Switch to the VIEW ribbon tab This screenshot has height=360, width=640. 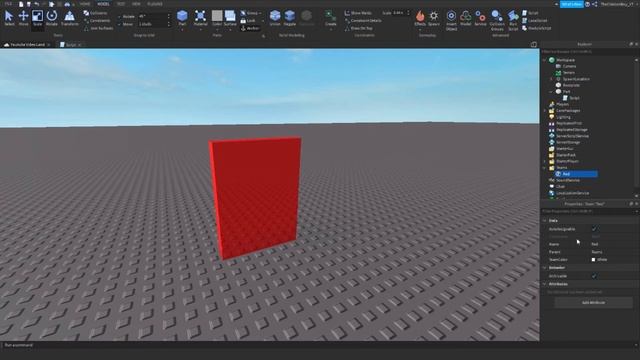(136, 4)
